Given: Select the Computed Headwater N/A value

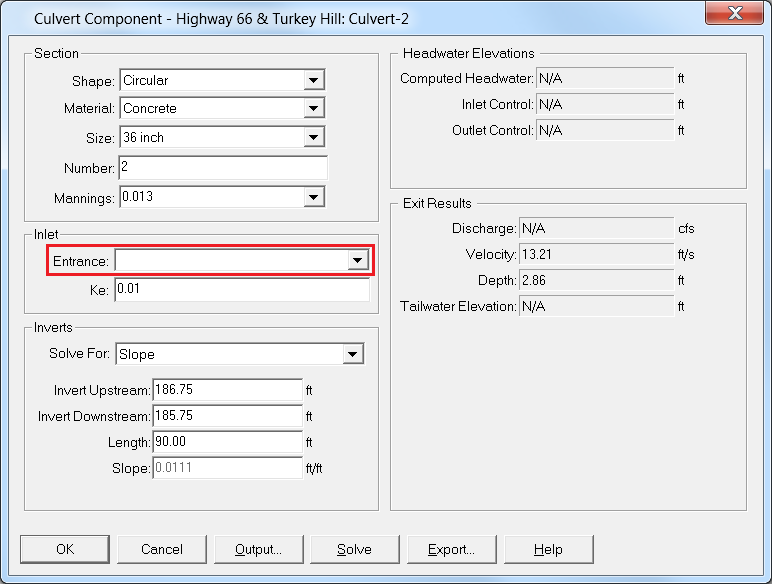Looking at the screenshot, I should 605,78.
